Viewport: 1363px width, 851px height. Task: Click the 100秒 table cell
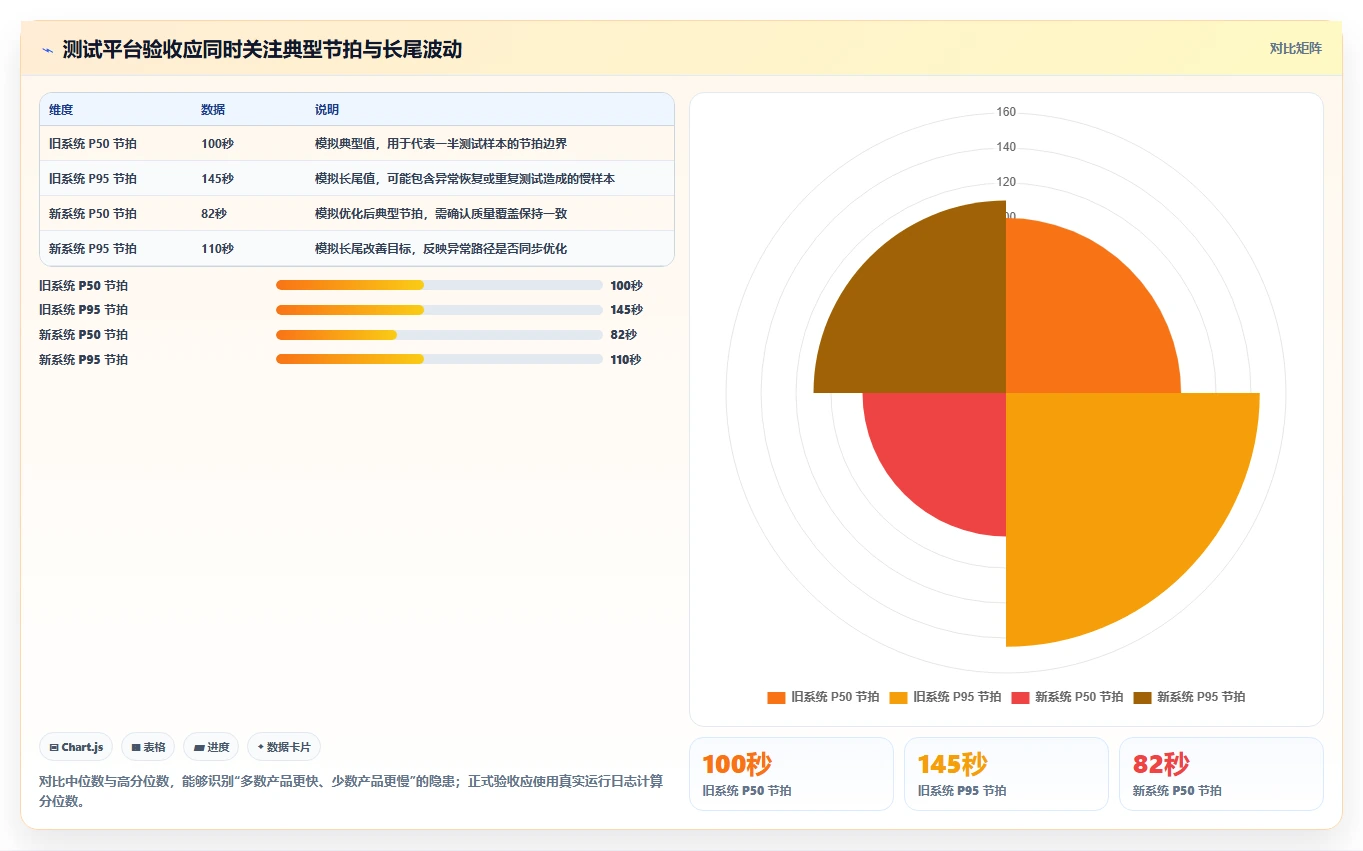pos(217,144)
